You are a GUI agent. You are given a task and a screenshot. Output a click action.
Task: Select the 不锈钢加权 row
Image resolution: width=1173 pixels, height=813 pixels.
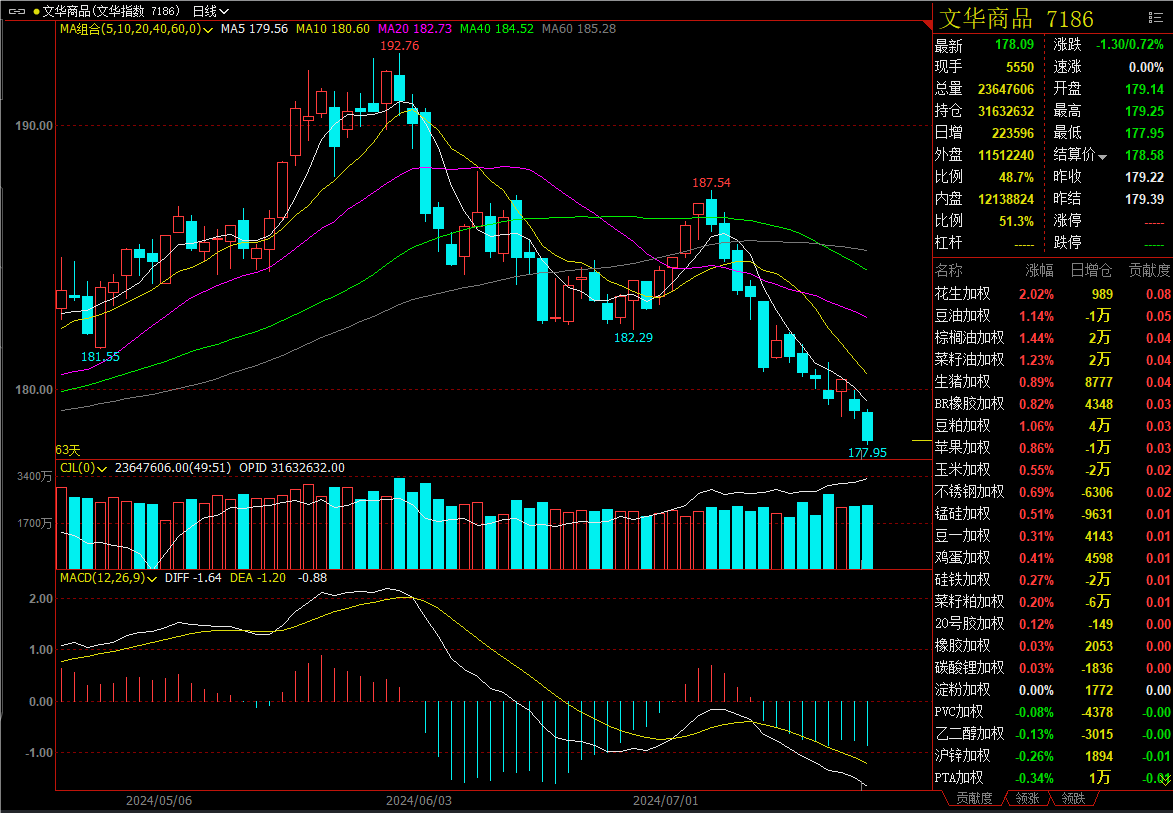click(1053, 492)
